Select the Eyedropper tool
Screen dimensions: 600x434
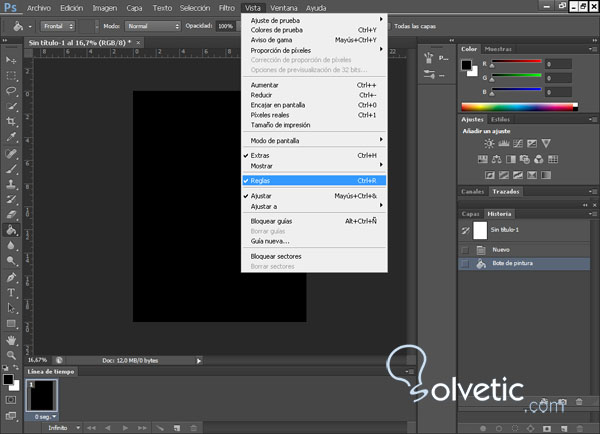click(11, 136)
